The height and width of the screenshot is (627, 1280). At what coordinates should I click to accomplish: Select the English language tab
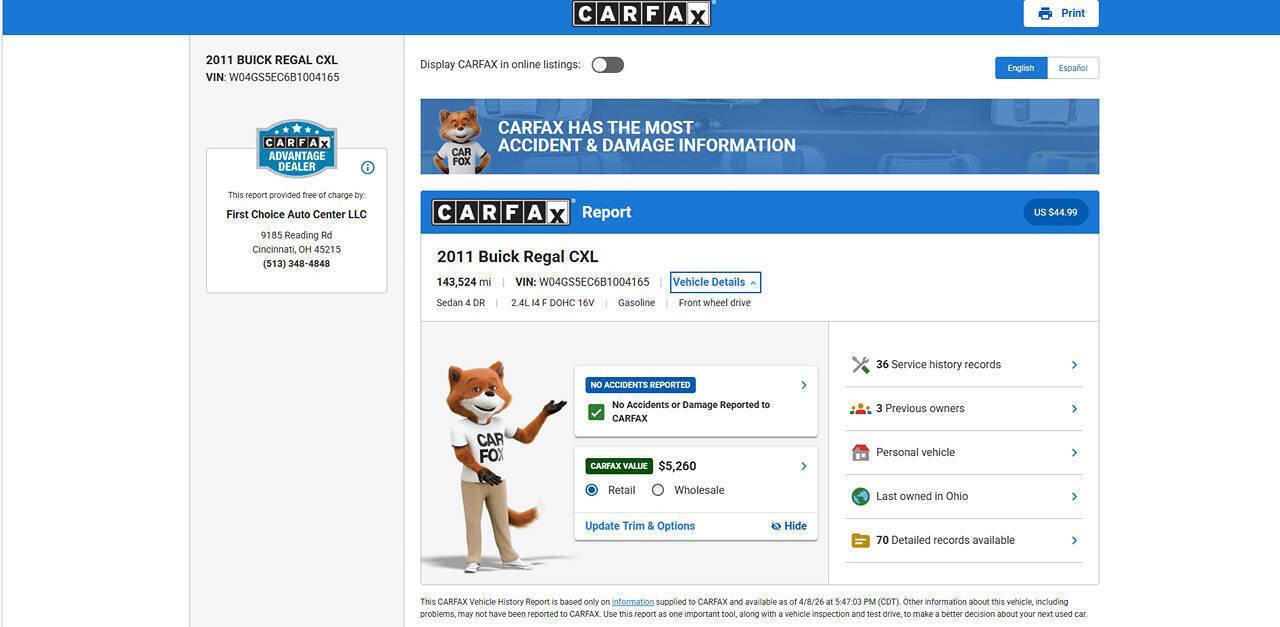1021,68
